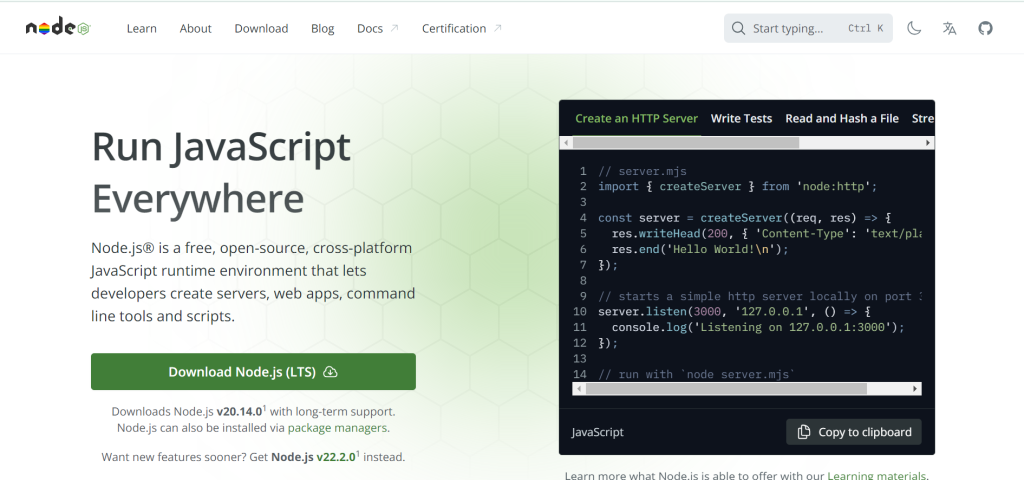Click the tab strip scrollbar right arrow
The width and height of the screenshot is (1024, 480).
927,142
